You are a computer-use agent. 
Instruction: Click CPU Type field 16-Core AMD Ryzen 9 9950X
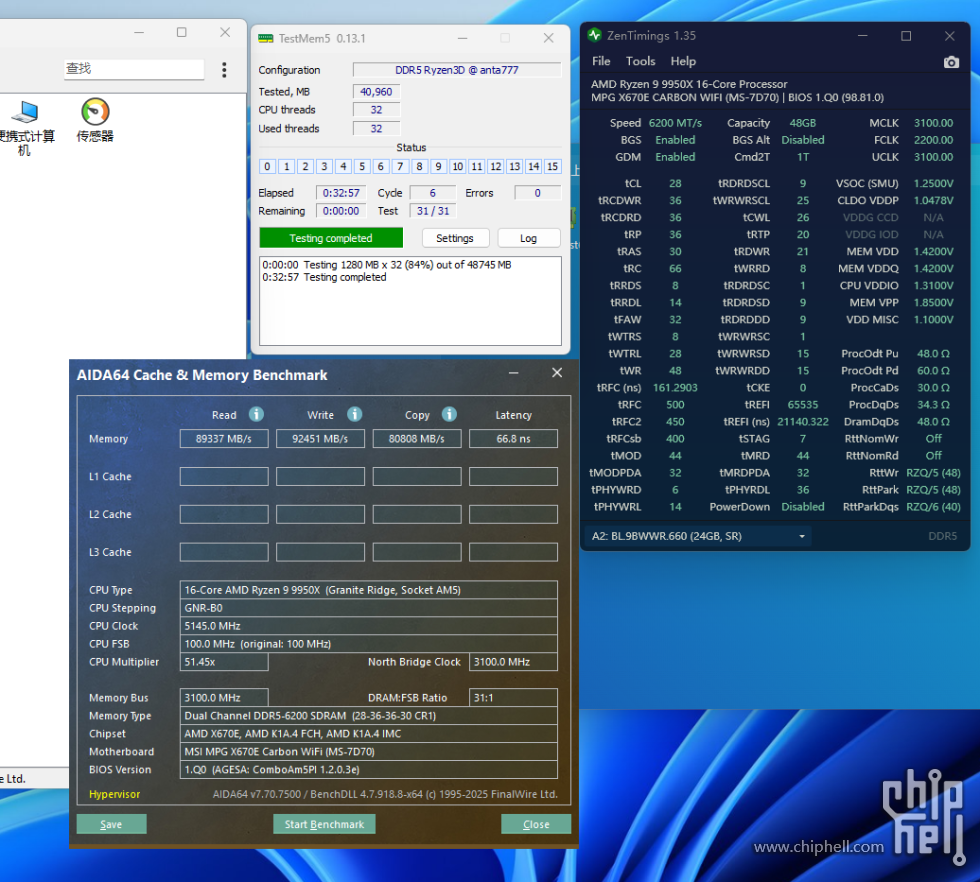[369, 590]
